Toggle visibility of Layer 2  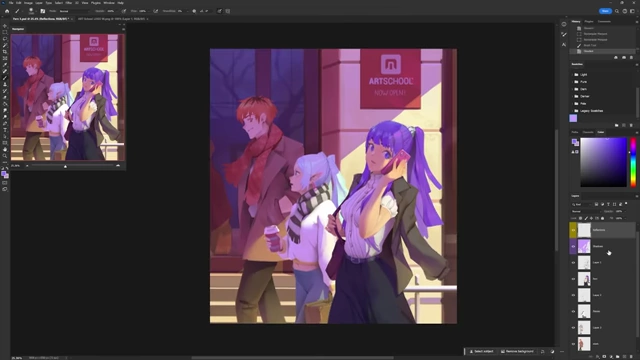(573, 328)
